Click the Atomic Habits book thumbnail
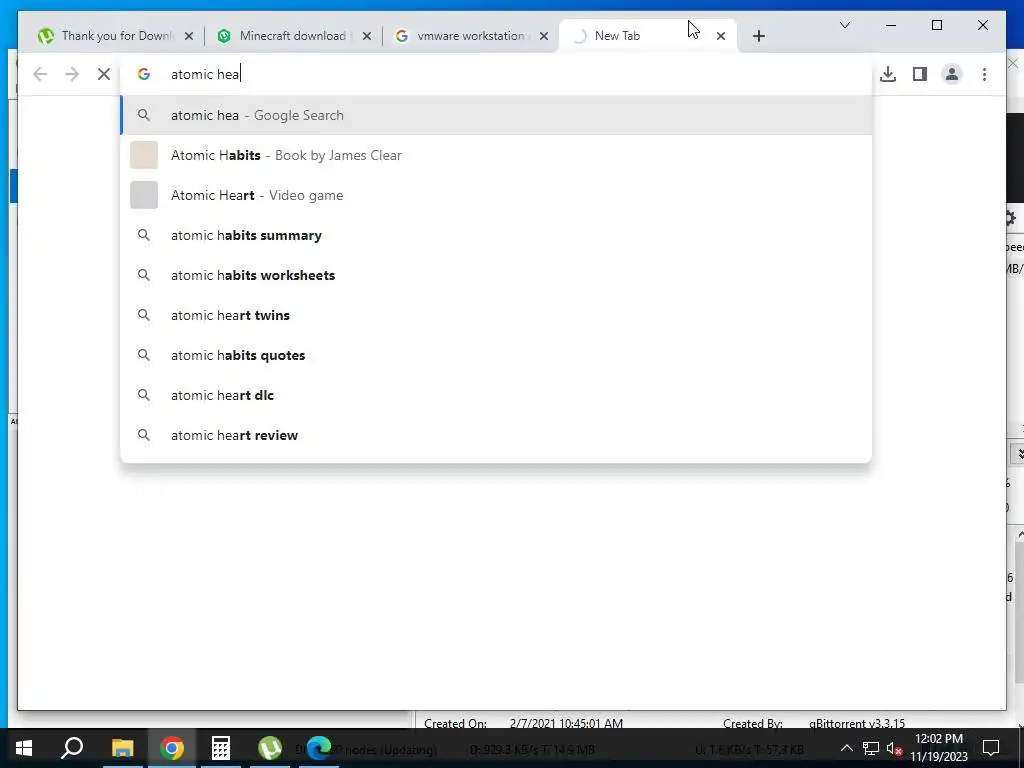The image size is (1024, 768). [x=144, y=155]
